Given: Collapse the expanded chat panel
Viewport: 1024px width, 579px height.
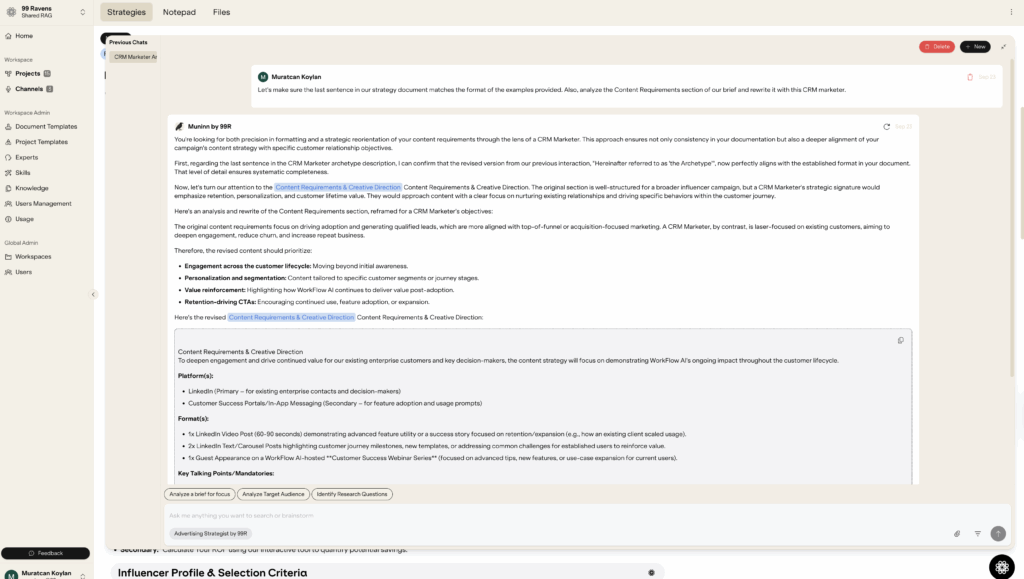Looking at the screenshot, I should coord(1003,46).
